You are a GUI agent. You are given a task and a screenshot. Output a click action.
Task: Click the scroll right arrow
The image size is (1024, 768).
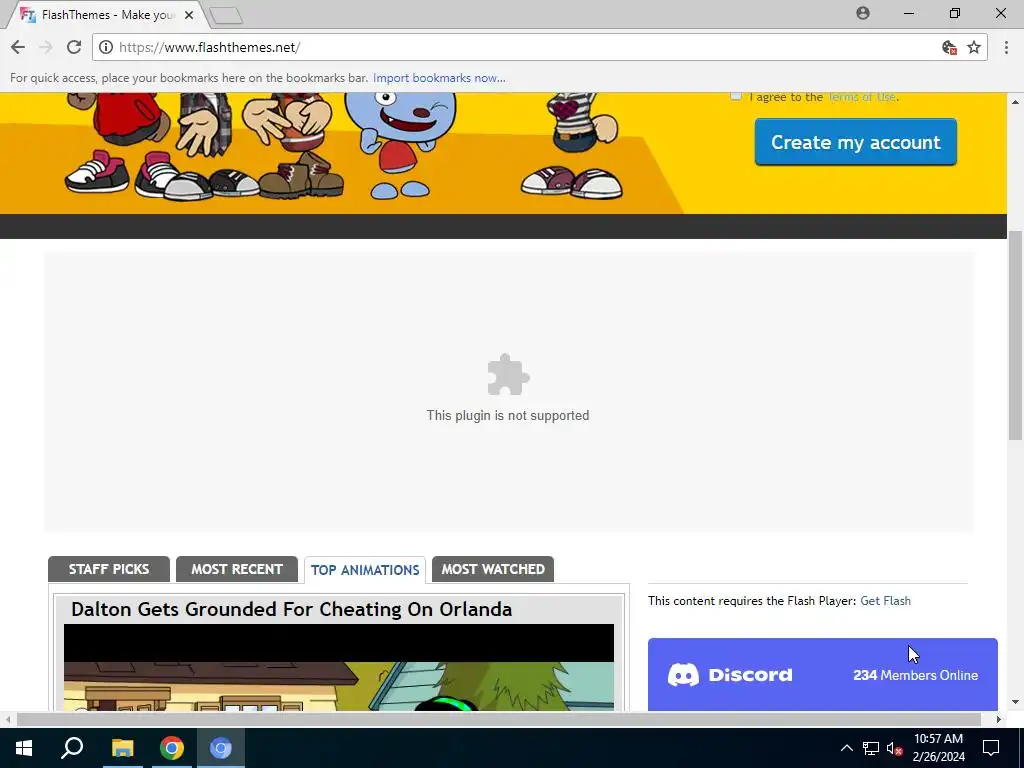(x=999, y=719)
